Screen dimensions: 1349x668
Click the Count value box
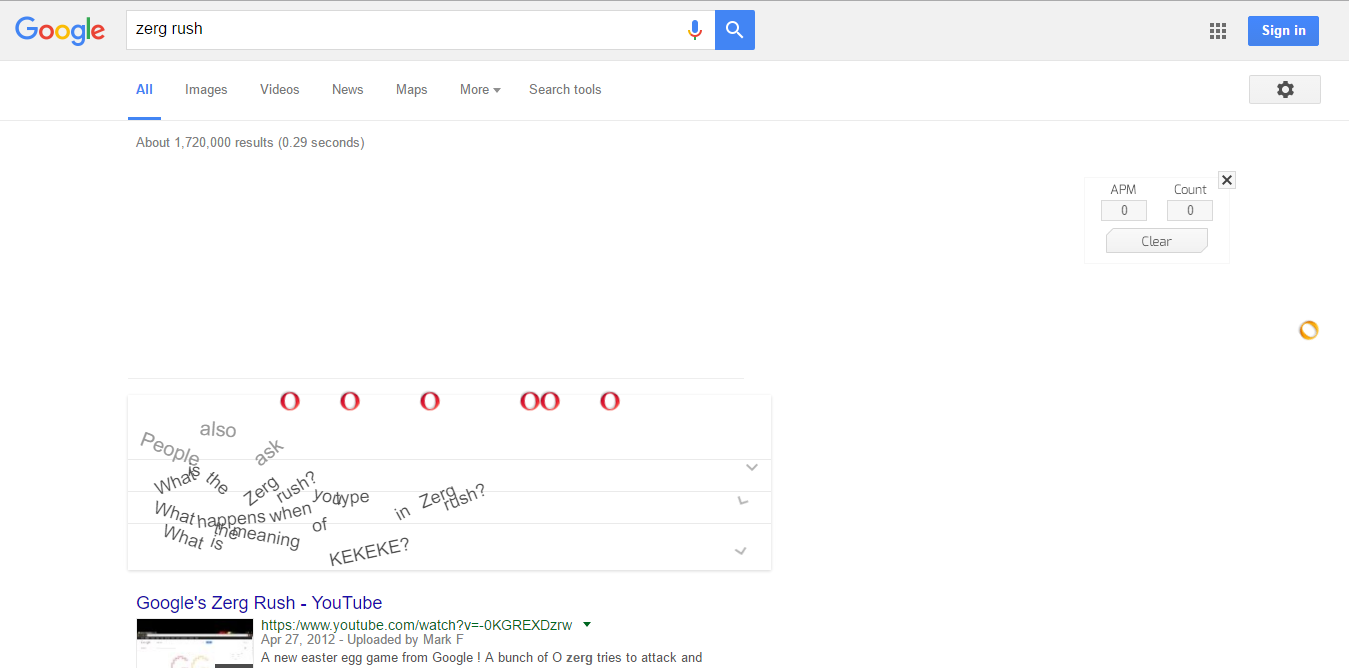click(x=1190, y=211)
